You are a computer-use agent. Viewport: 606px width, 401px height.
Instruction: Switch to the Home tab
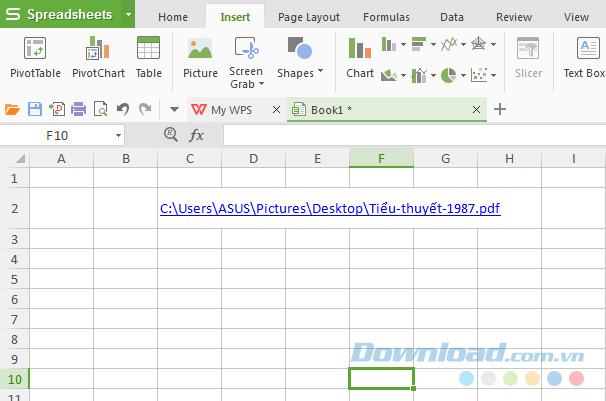(x=173, y=17)
